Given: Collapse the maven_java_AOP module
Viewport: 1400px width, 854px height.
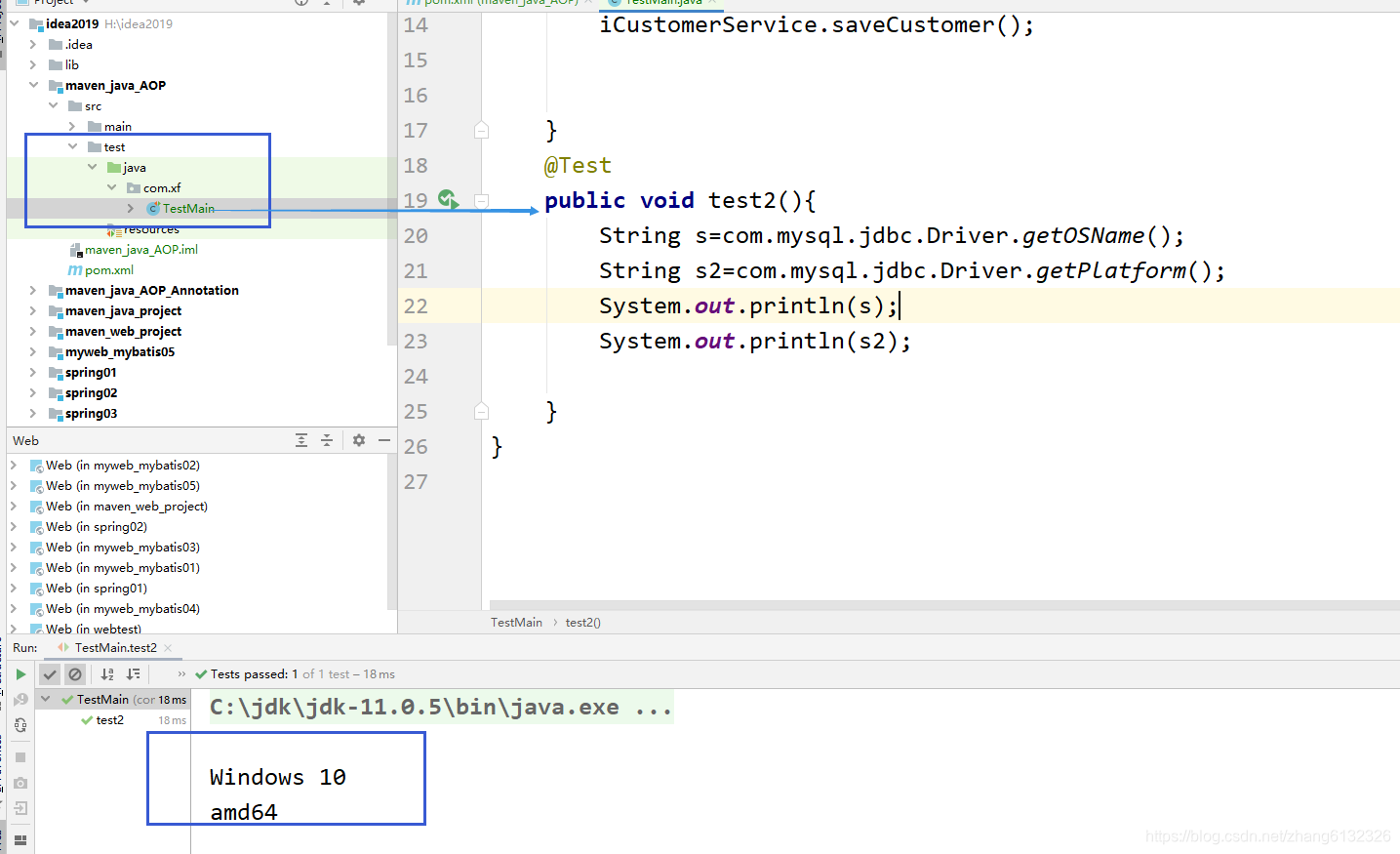Looking at the screenshot, I should pyautogui.click(x=33, y=85).
